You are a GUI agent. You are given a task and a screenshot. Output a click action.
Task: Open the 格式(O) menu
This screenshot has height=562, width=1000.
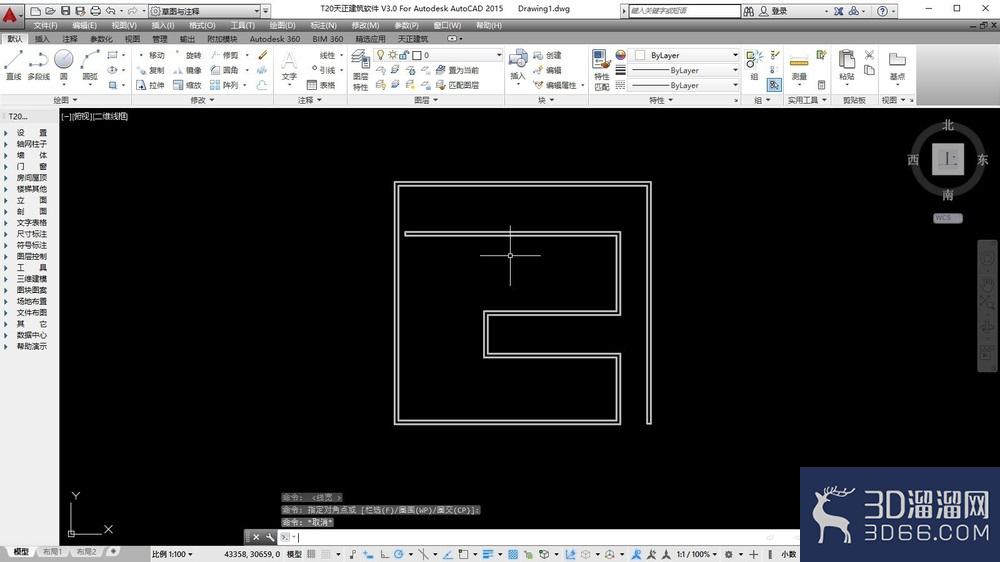tap(202, 25)
